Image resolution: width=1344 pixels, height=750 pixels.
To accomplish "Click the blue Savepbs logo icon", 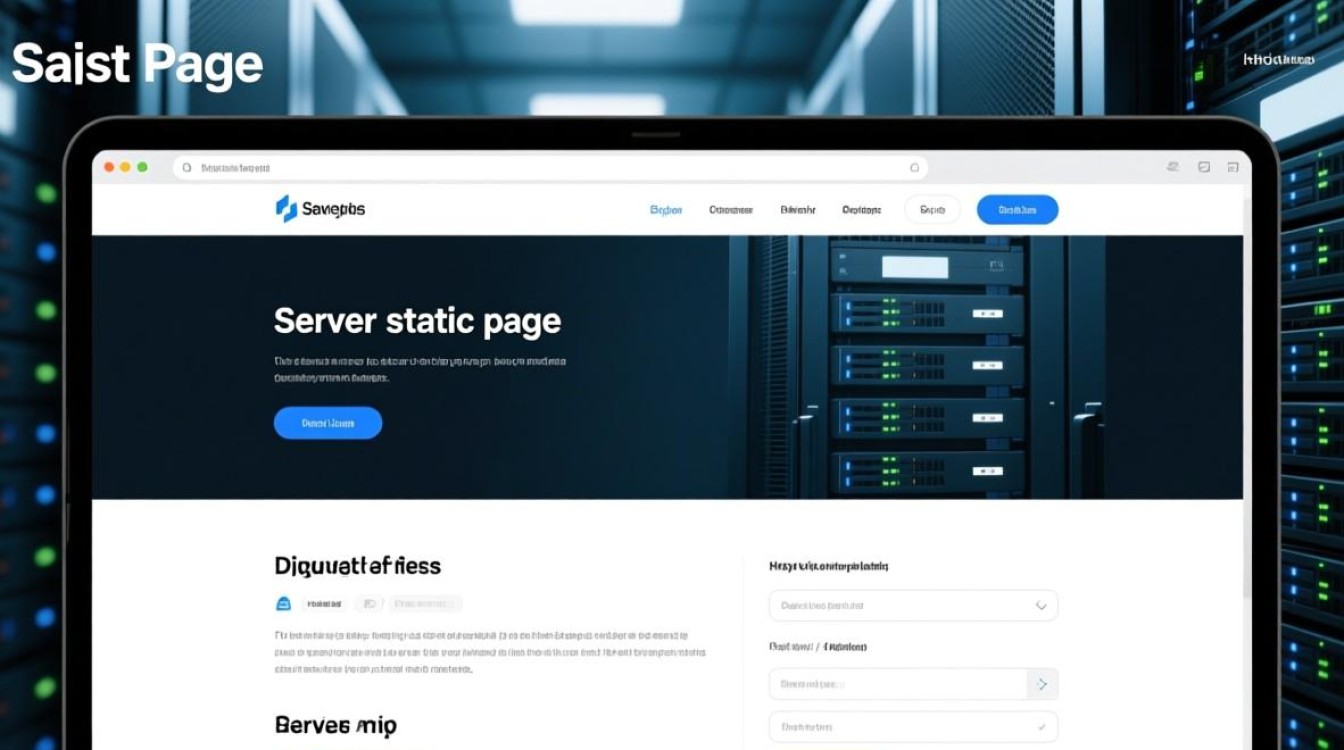I will pyautogui.click(x=286, y=208).
